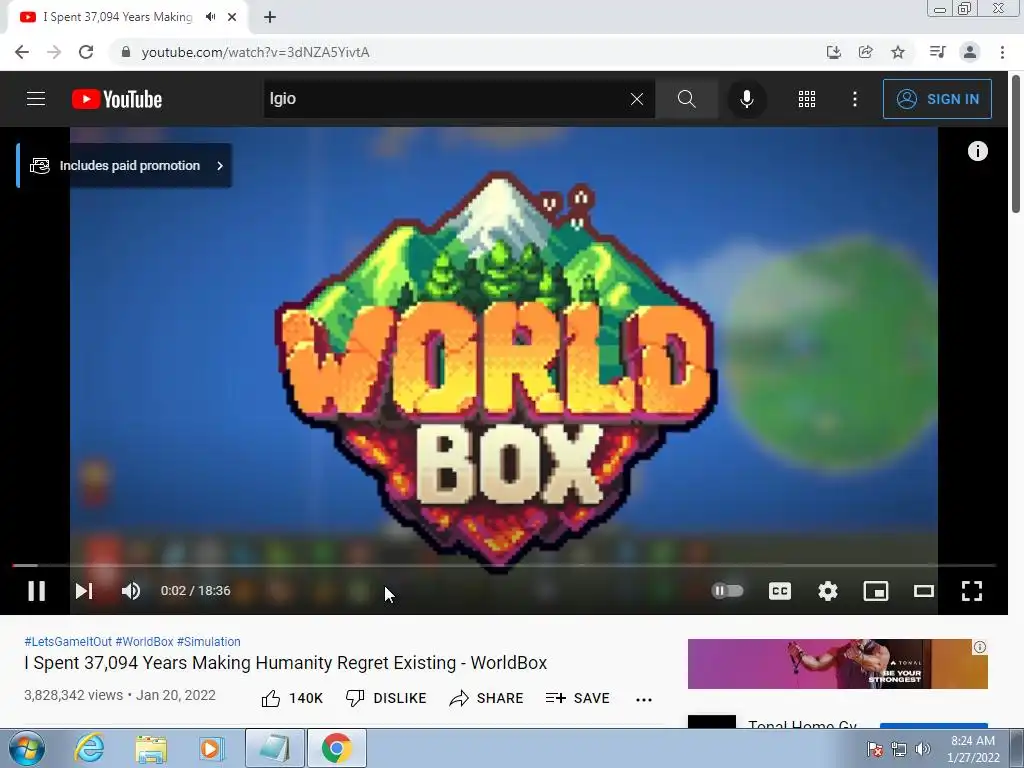Close the YouTube tab

point(232,17)
